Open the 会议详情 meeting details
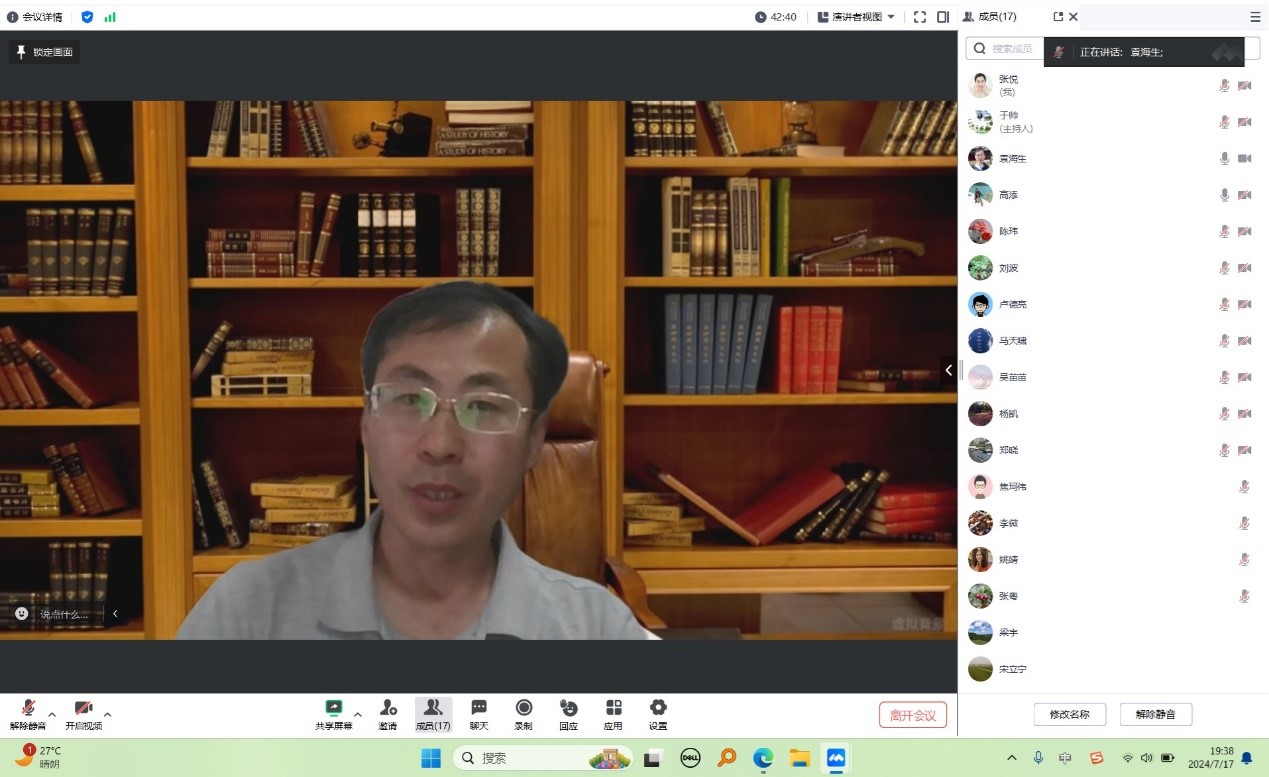The width and height of the screenshot is (1269, 777). [35, 17]
